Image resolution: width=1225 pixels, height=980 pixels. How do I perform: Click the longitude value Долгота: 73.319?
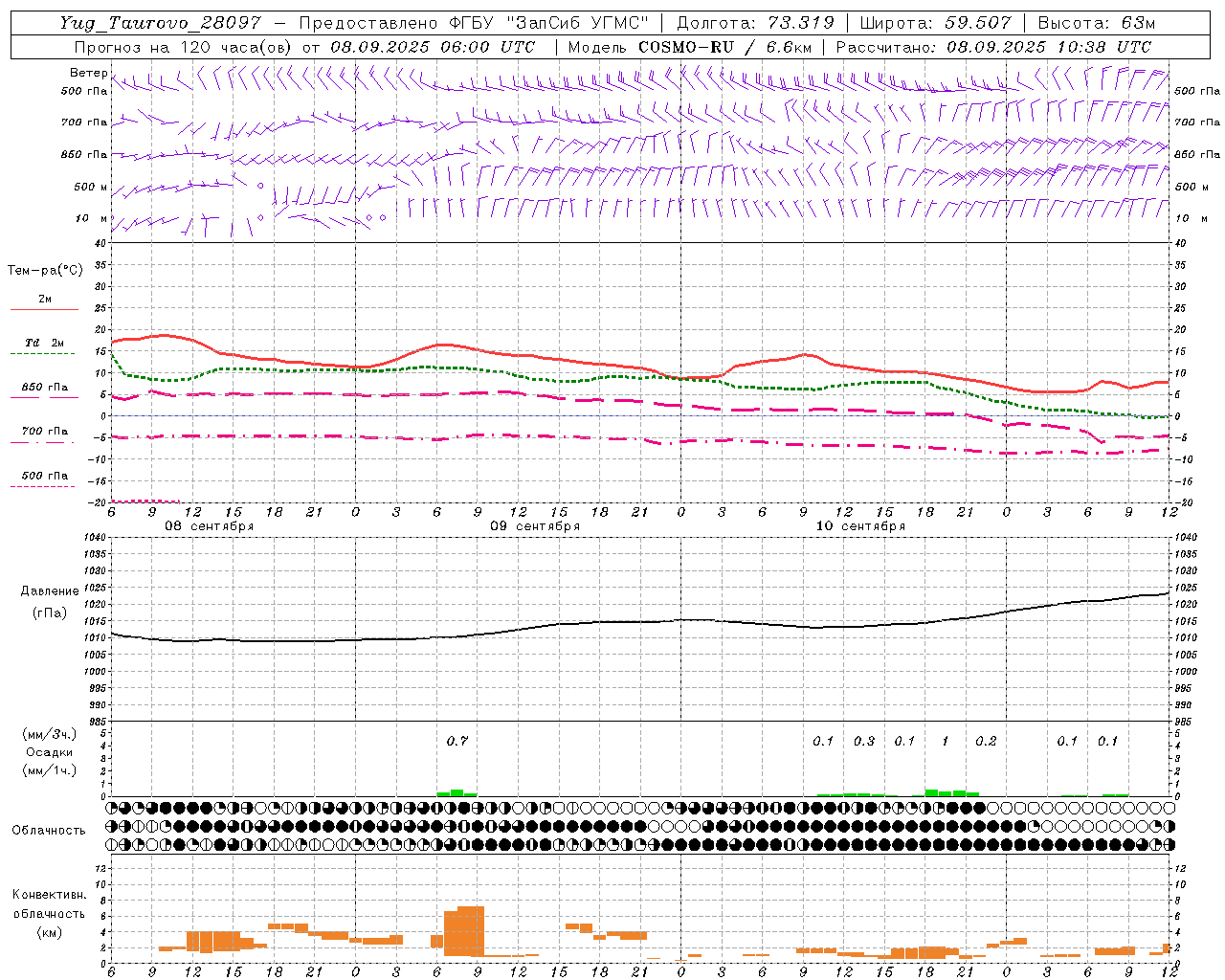pos(755,23)
